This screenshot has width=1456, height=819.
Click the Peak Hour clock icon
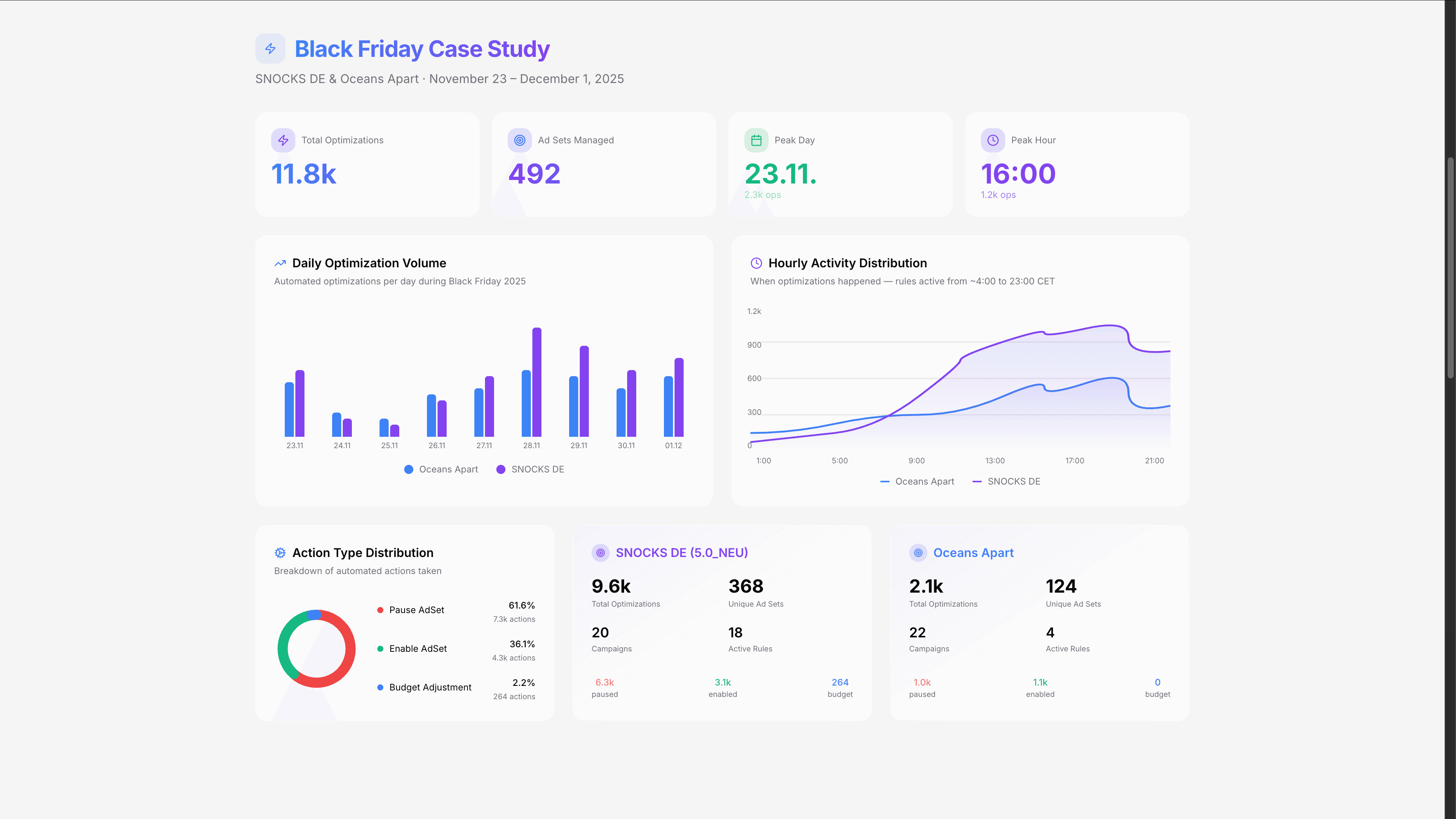pos(993,140)
